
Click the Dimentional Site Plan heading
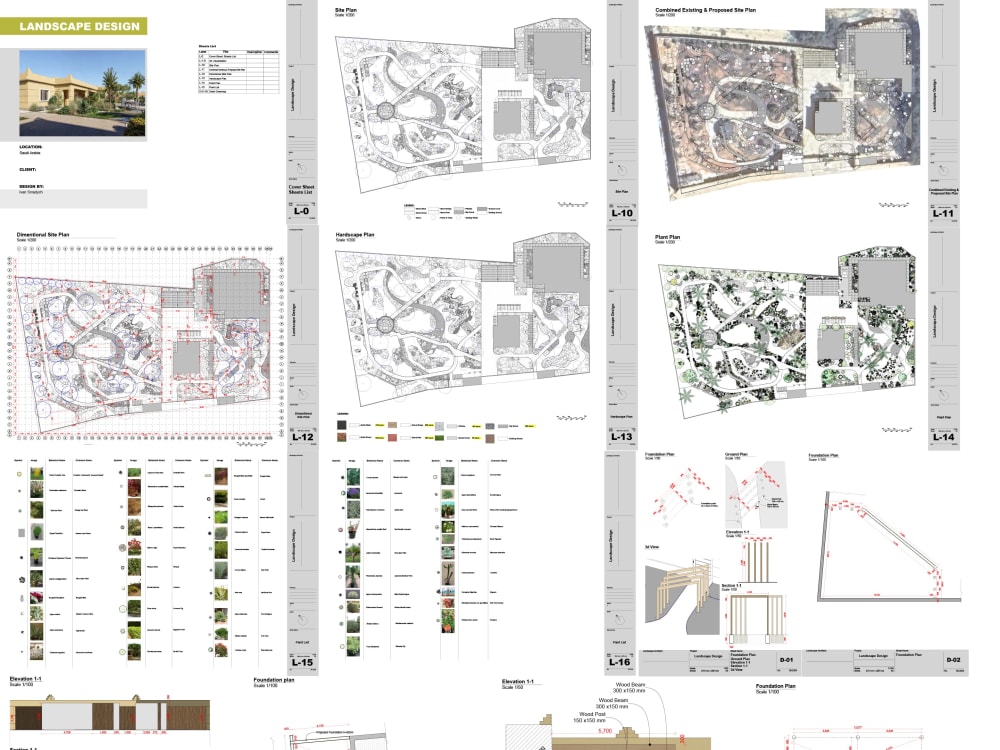43,235
